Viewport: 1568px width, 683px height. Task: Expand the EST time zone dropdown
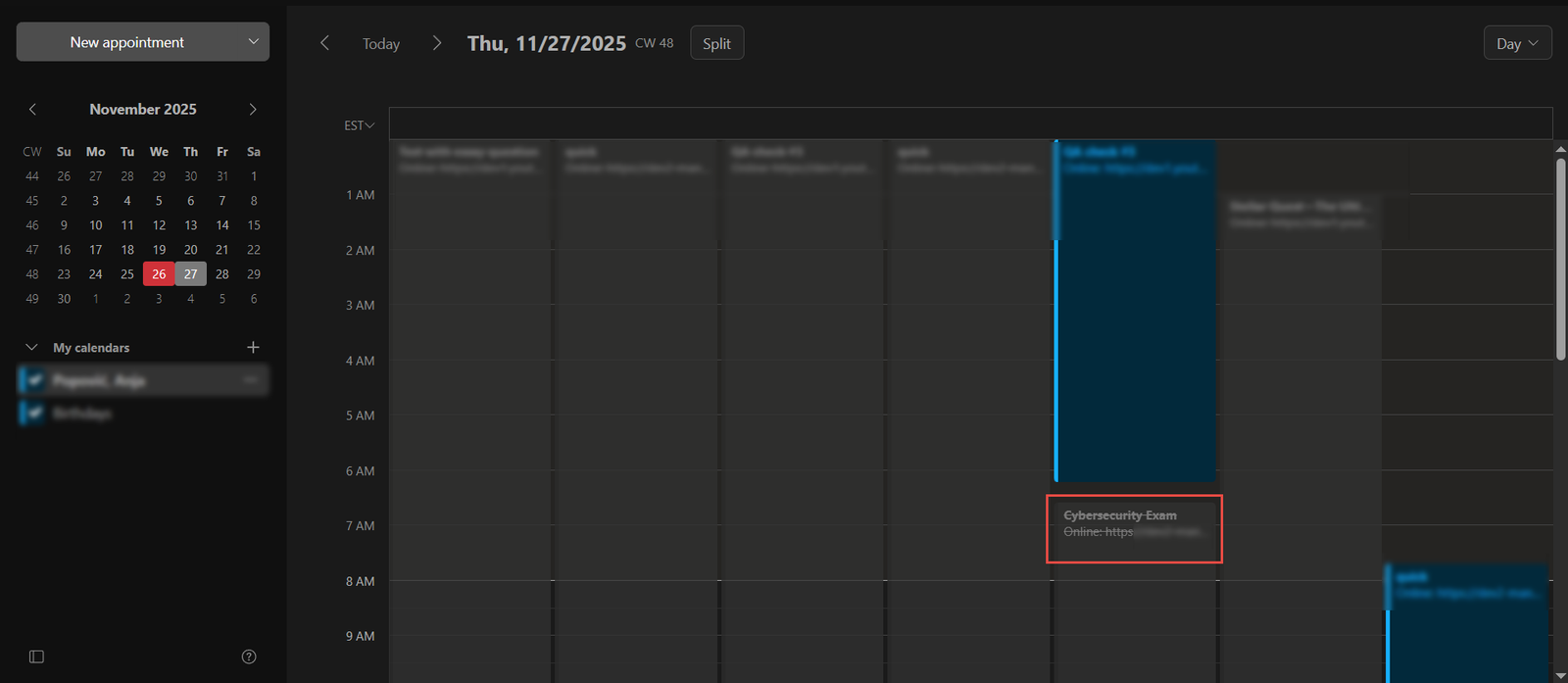pyautogui.click(x=360, y=125)
